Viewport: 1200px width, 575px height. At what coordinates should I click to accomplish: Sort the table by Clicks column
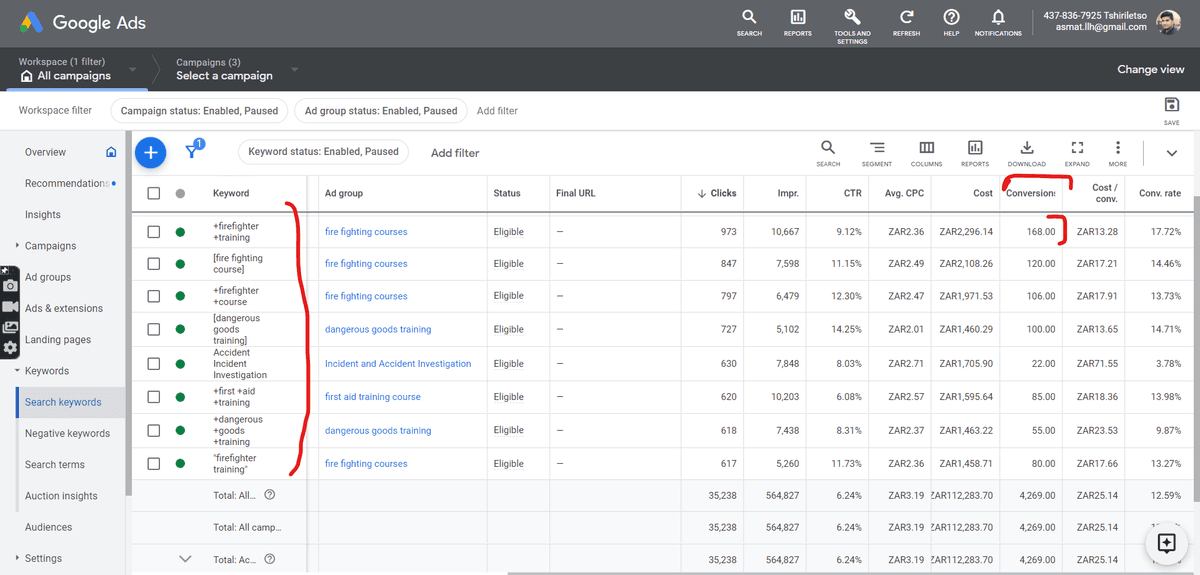point(716,193)
